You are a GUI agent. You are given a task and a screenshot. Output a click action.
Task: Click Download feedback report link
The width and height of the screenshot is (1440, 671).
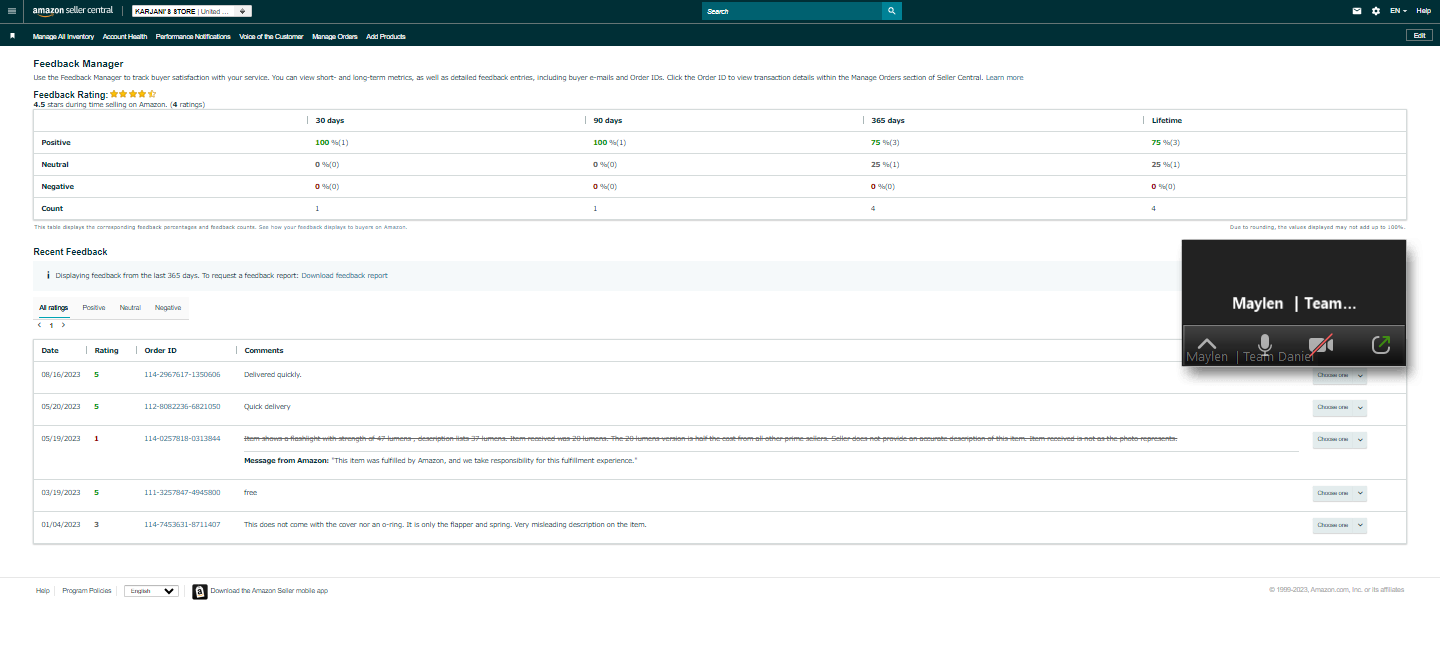[344, 275]
